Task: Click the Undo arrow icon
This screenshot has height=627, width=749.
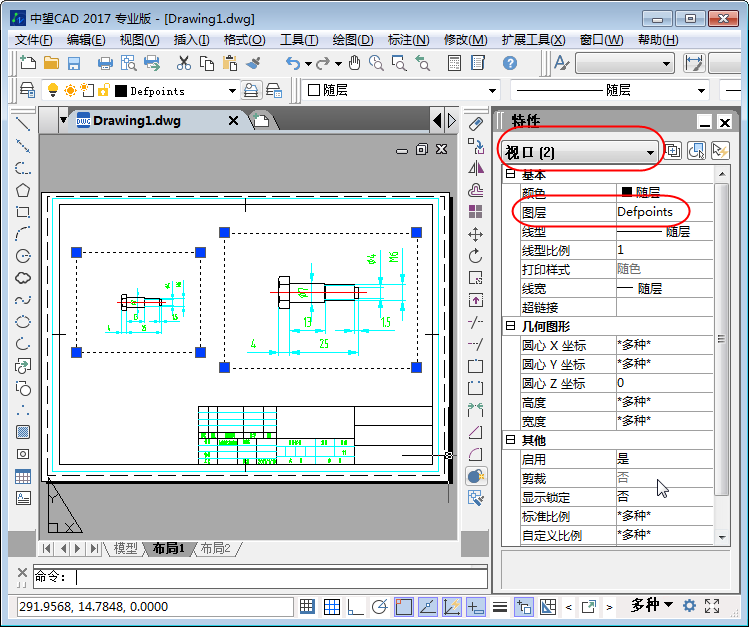Action: [x=292, y=63]
